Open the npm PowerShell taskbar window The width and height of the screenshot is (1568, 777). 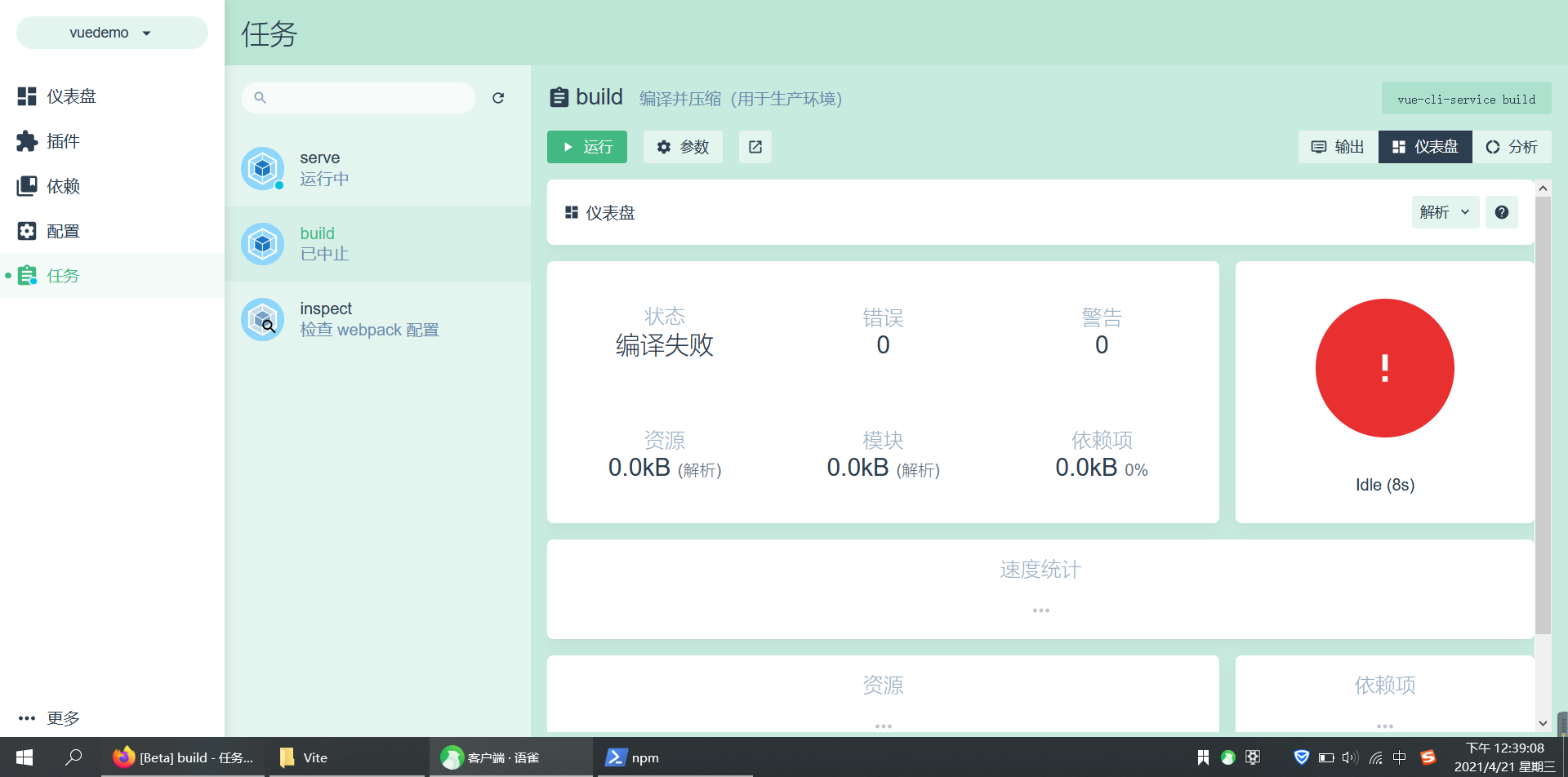[673, 757]
